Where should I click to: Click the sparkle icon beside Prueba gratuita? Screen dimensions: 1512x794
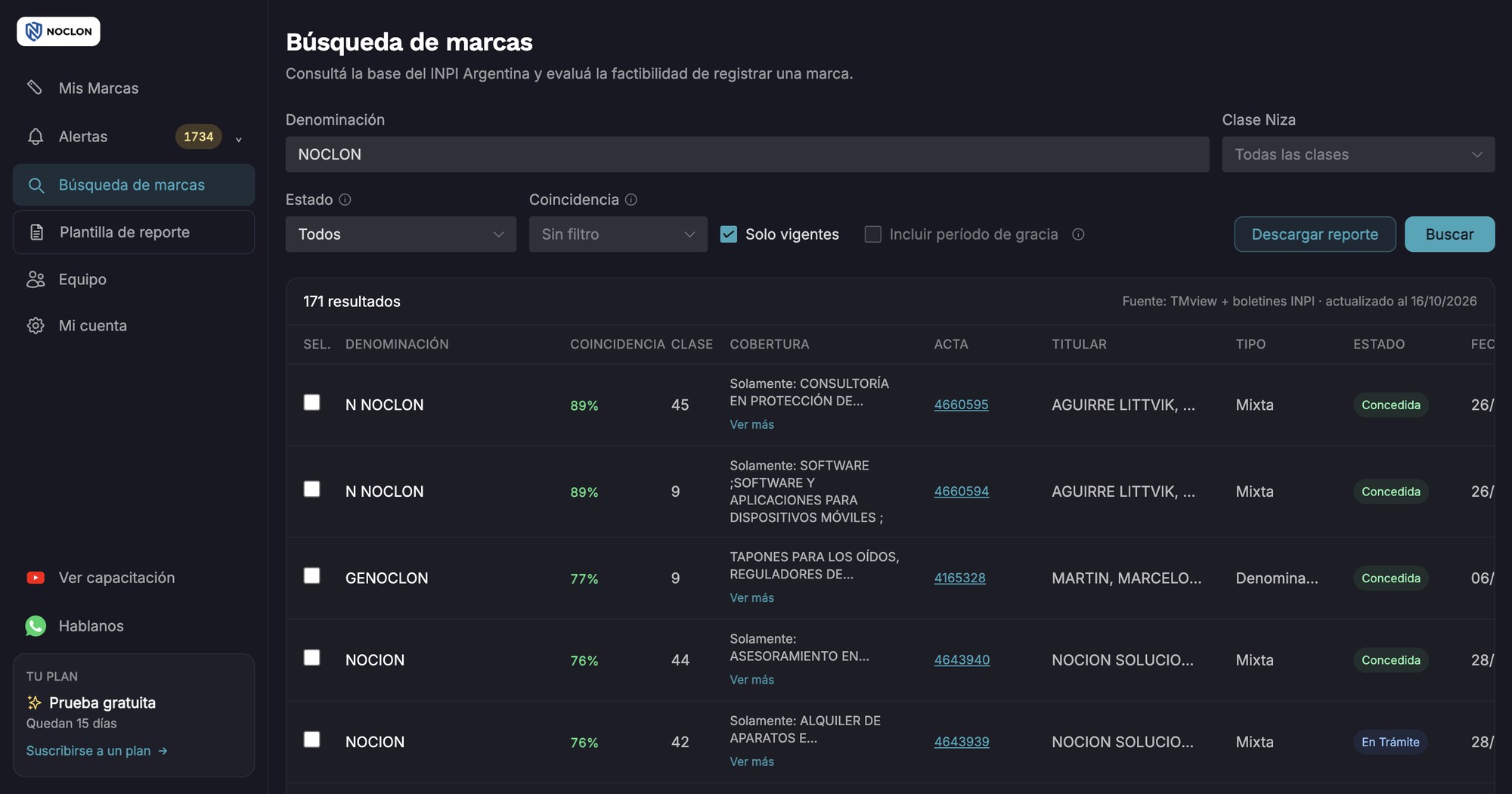(x=34, y=703)
